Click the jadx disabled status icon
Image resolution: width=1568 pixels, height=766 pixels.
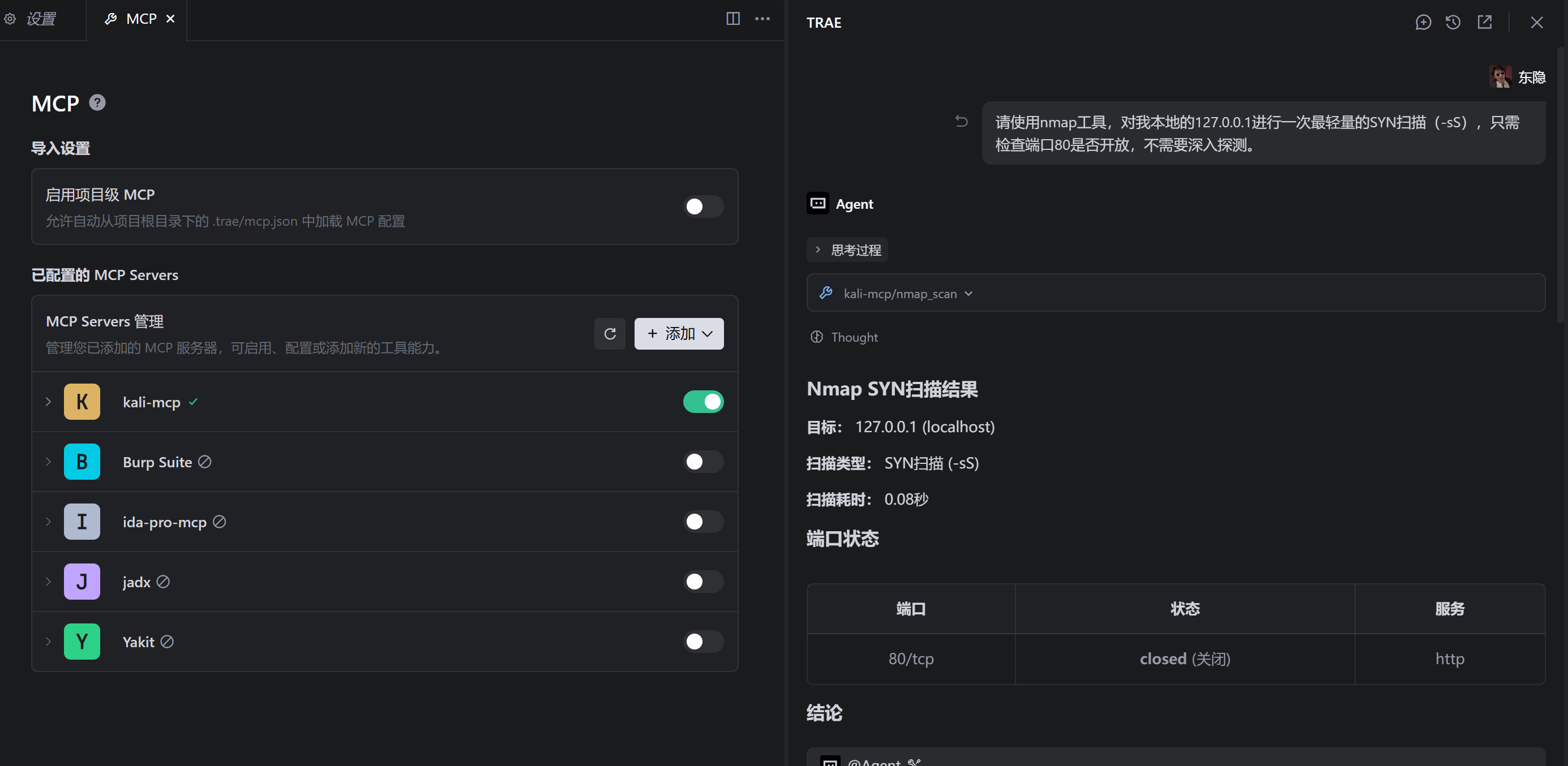(162, 582)
